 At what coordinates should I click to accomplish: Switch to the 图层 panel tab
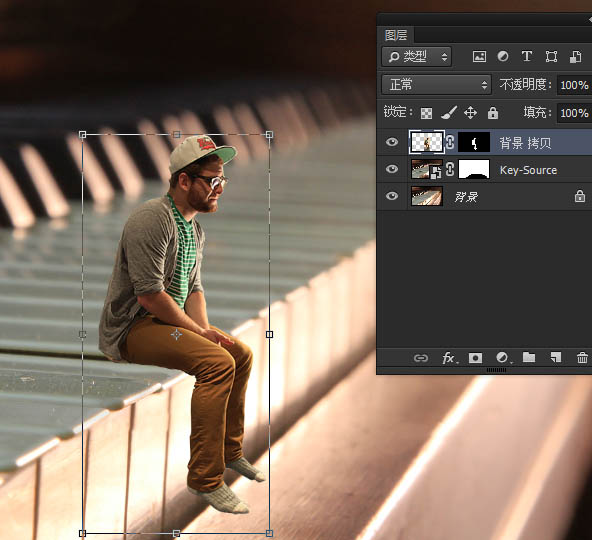(396, 35)
